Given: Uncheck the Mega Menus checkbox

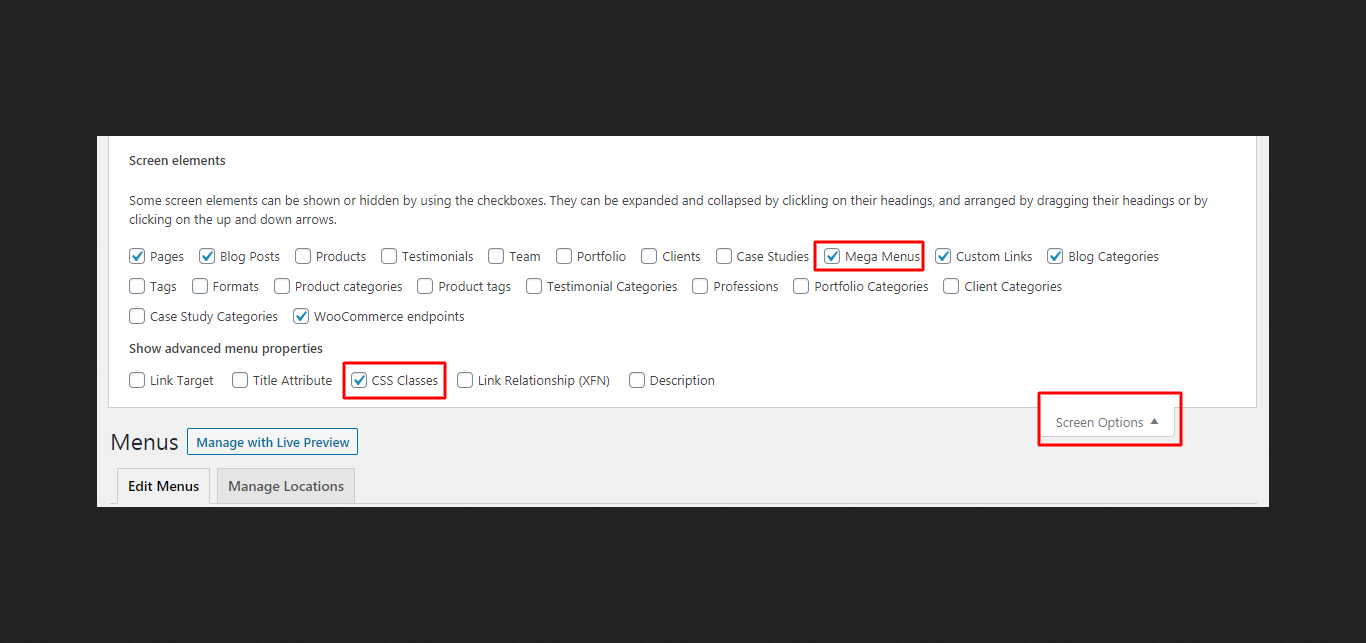Looking at the screenshot, I should (x=832, y=256).
